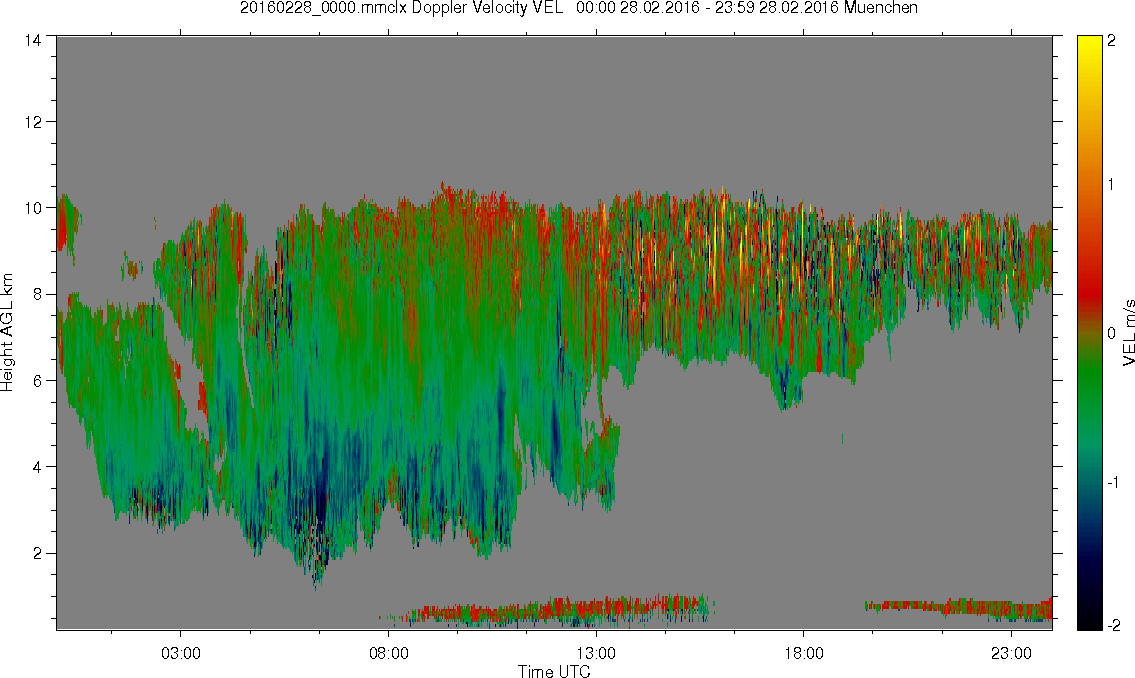The width and height of the screenshot is (1135, 678).
Task: Click the height axis label 4
Action: point(37,467)
